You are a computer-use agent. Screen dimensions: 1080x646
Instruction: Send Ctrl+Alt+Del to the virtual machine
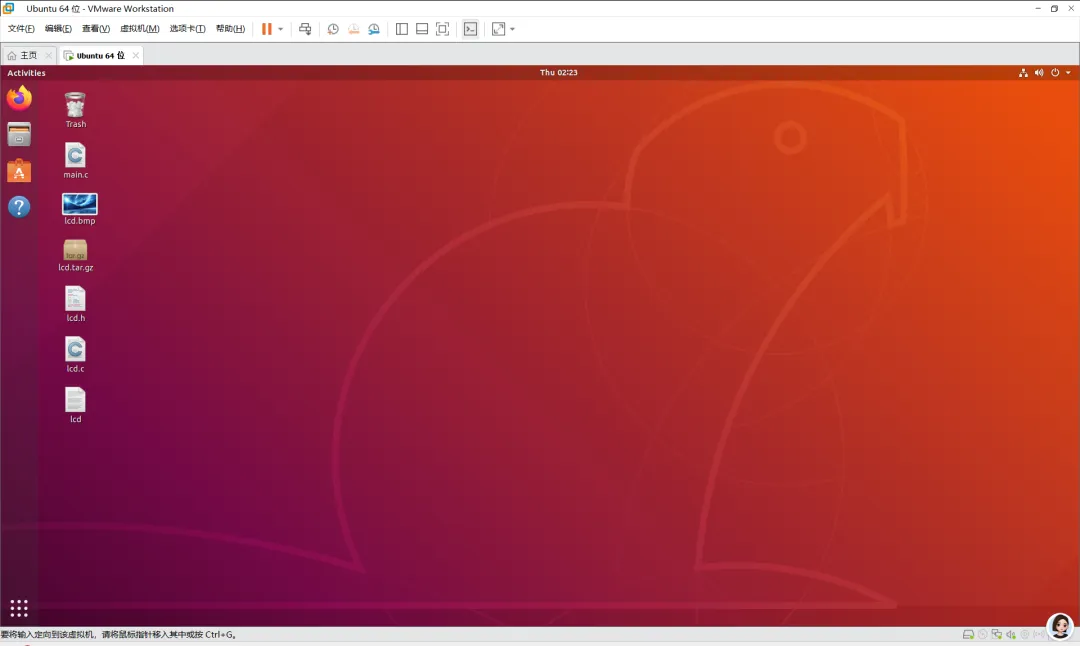(x=305, y=29)
